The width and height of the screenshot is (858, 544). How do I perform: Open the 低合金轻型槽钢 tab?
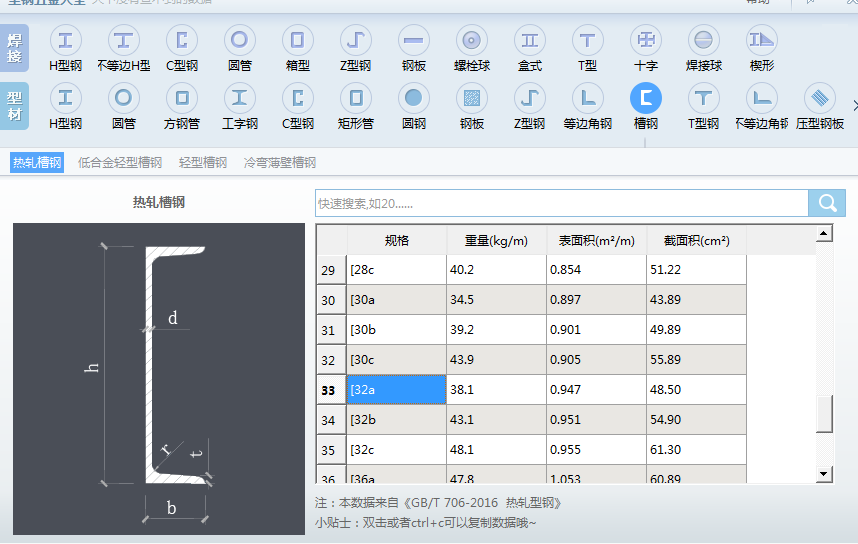point(120,163)
